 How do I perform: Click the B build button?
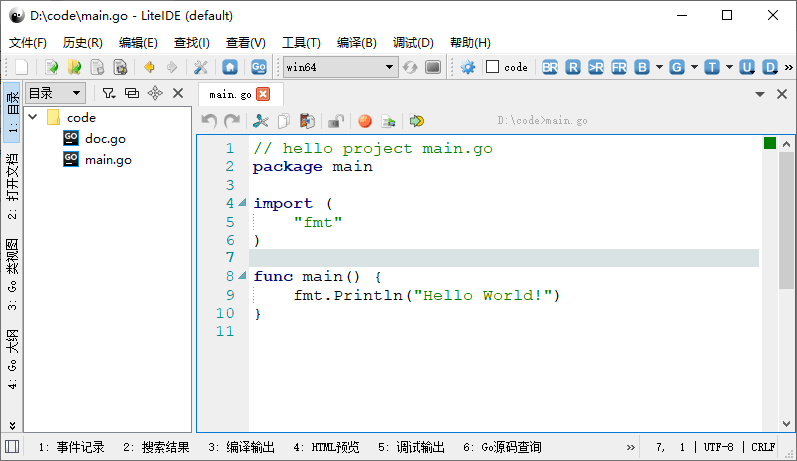(x=642, y=67)
